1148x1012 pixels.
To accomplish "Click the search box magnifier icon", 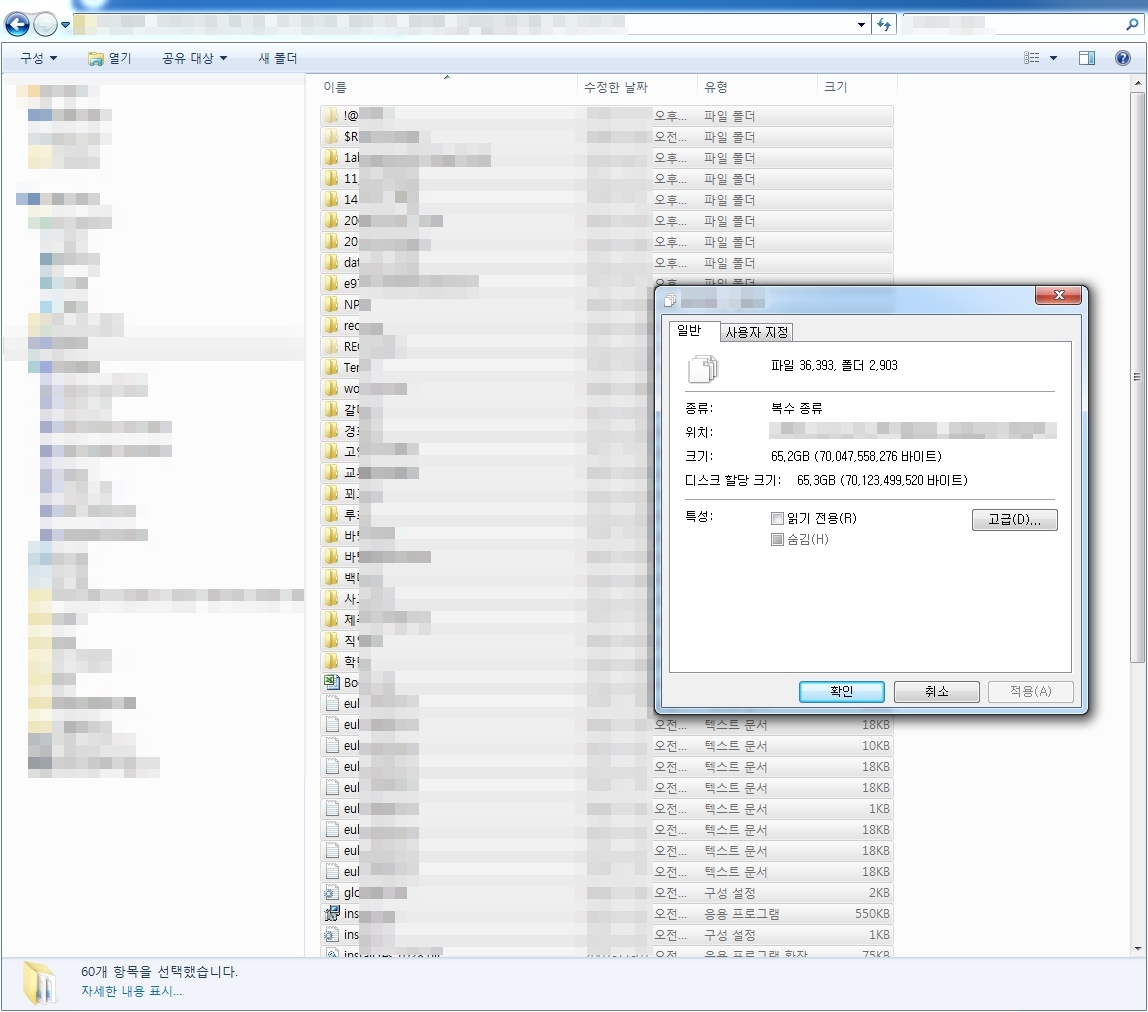I will [x=1132, y=25].
